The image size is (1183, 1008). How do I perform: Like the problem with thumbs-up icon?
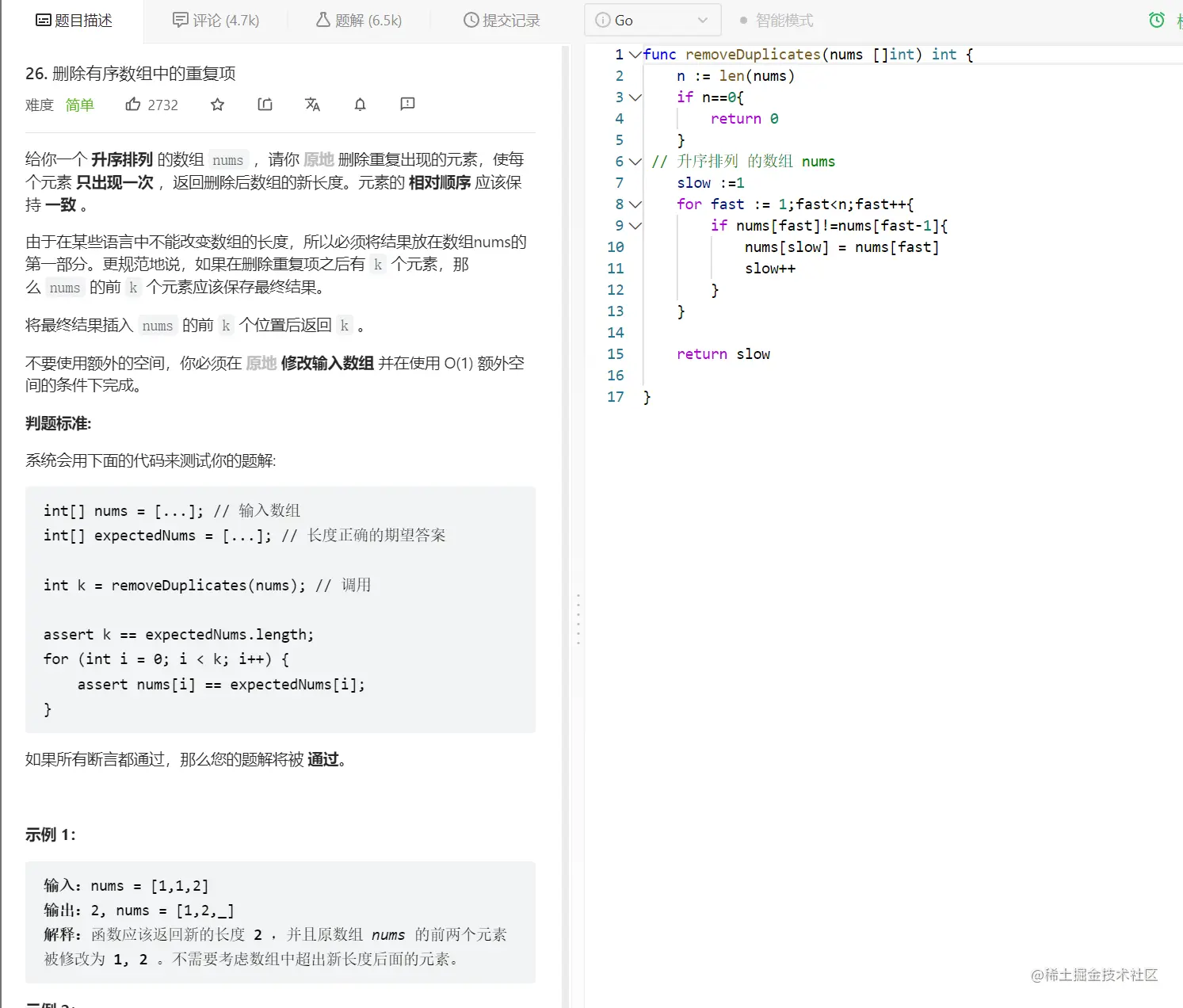133,105
